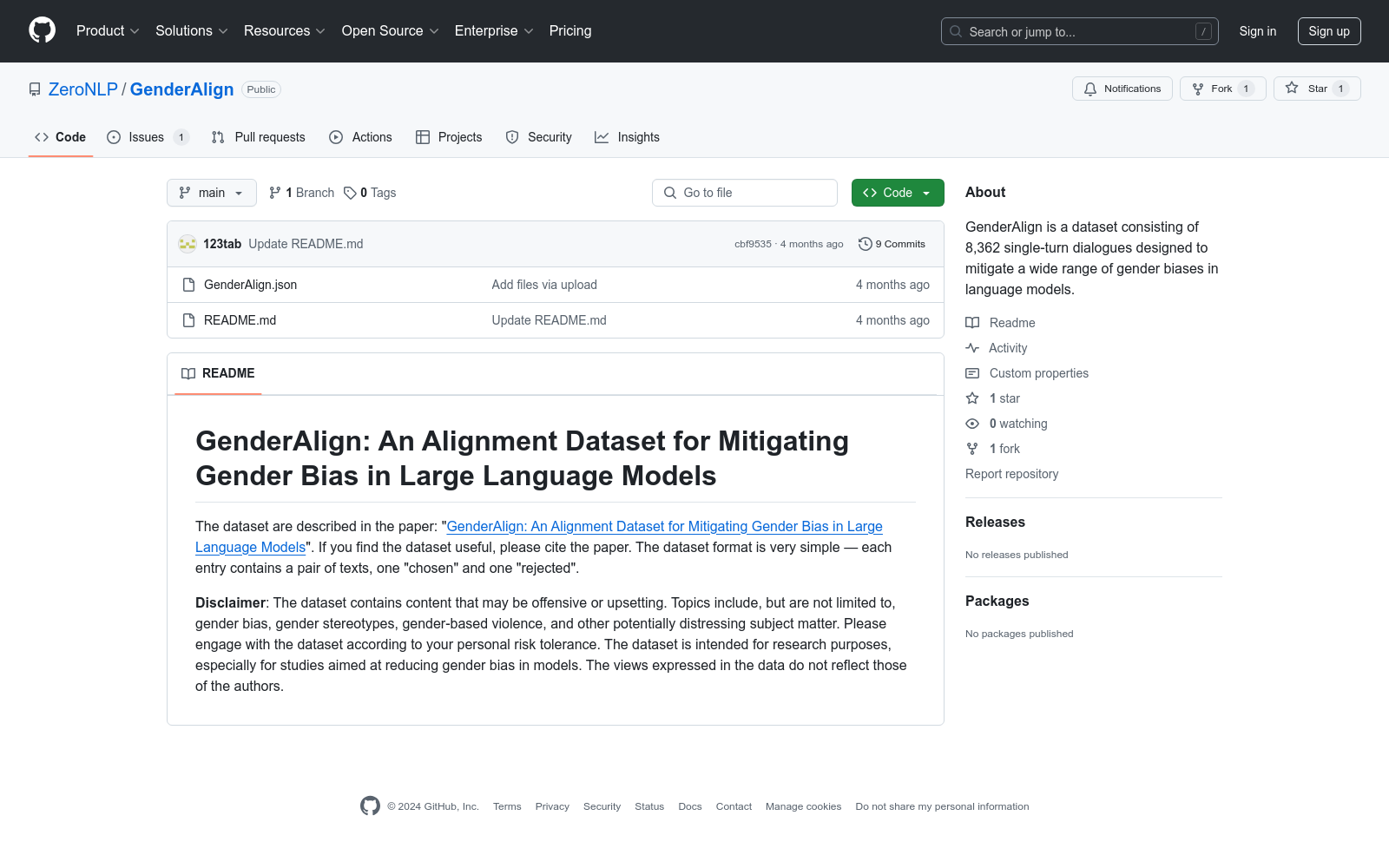The image size is (1389, 868).
Task: Click the 1 star link in sidebar
Action: (x=993, y=398)
